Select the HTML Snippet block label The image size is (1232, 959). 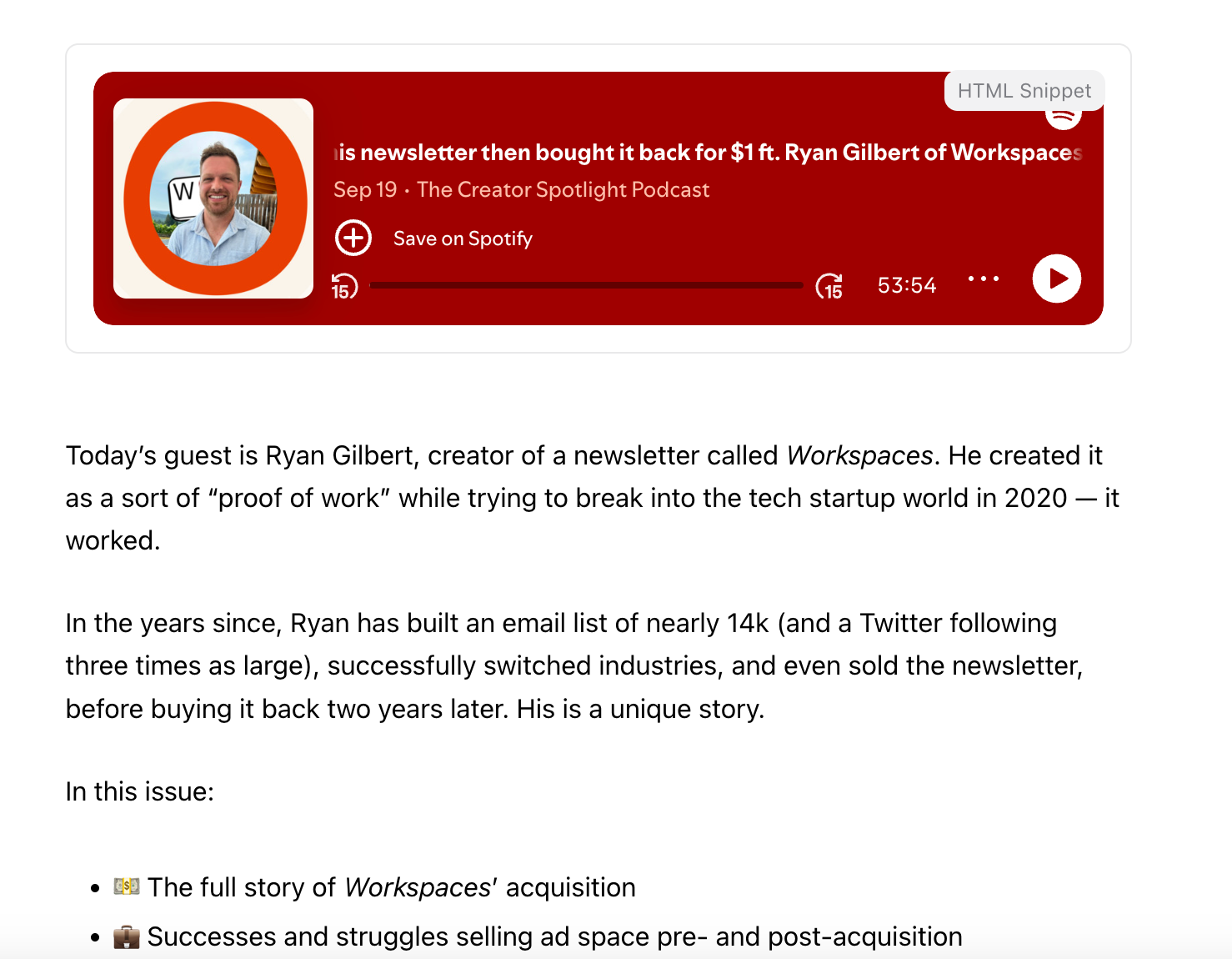tap(1024, 91)
